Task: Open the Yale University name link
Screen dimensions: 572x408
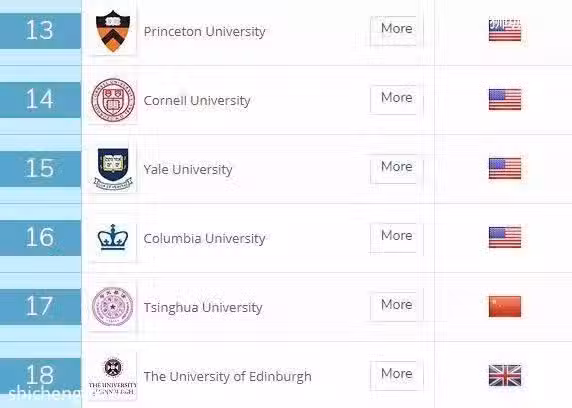Action: coord(188,169)
